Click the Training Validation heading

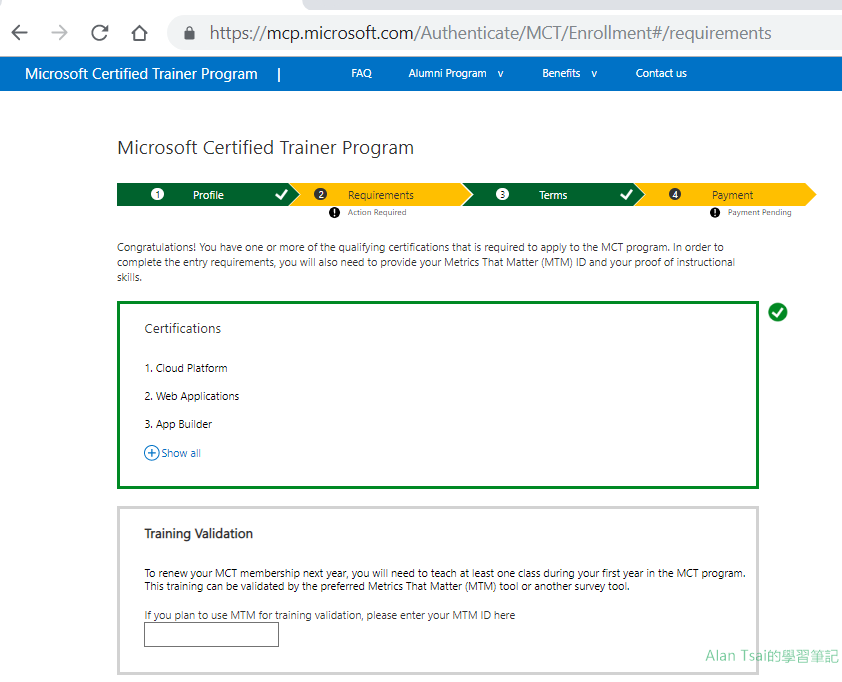199,534
